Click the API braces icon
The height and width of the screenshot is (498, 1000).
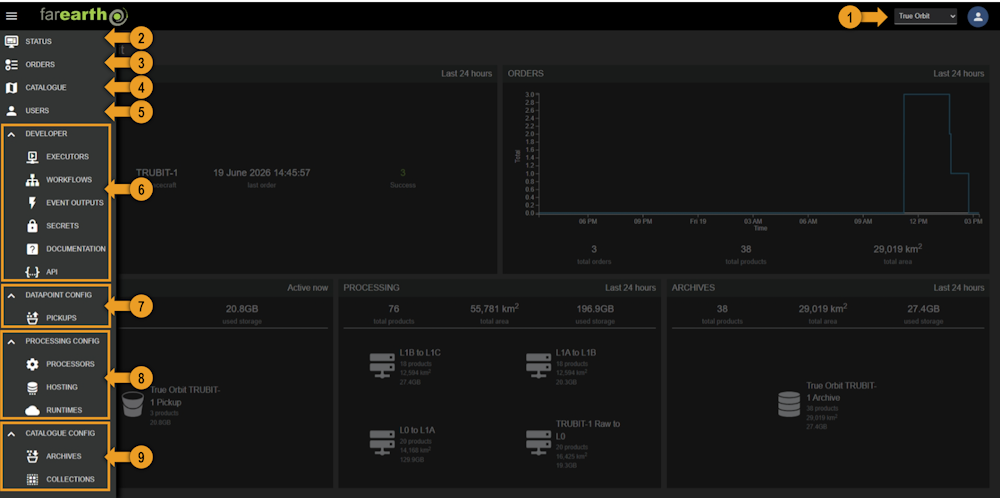(32, 272)
